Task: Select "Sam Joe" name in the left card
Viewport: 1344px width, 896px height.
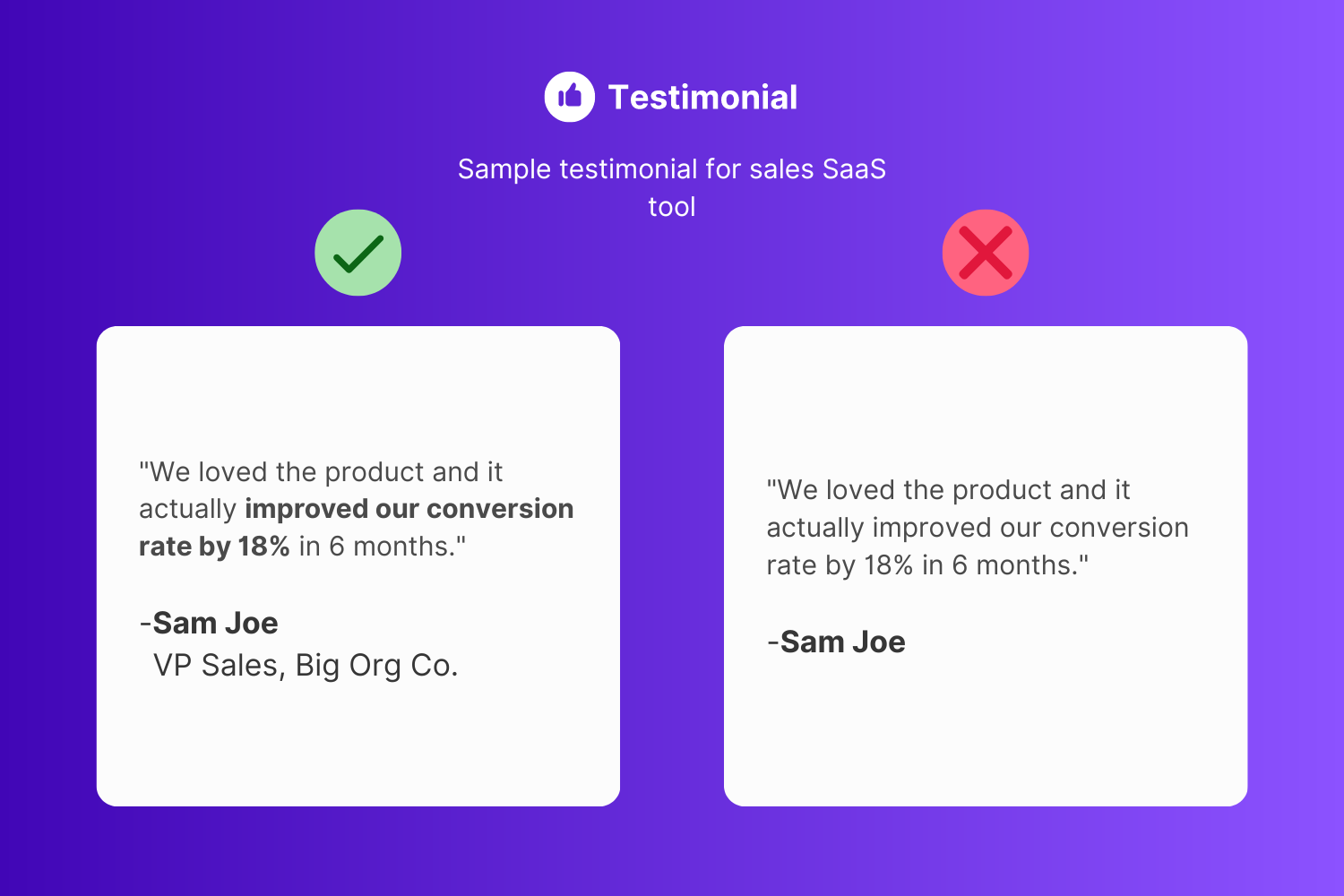Action: click(x=215, y=623)
